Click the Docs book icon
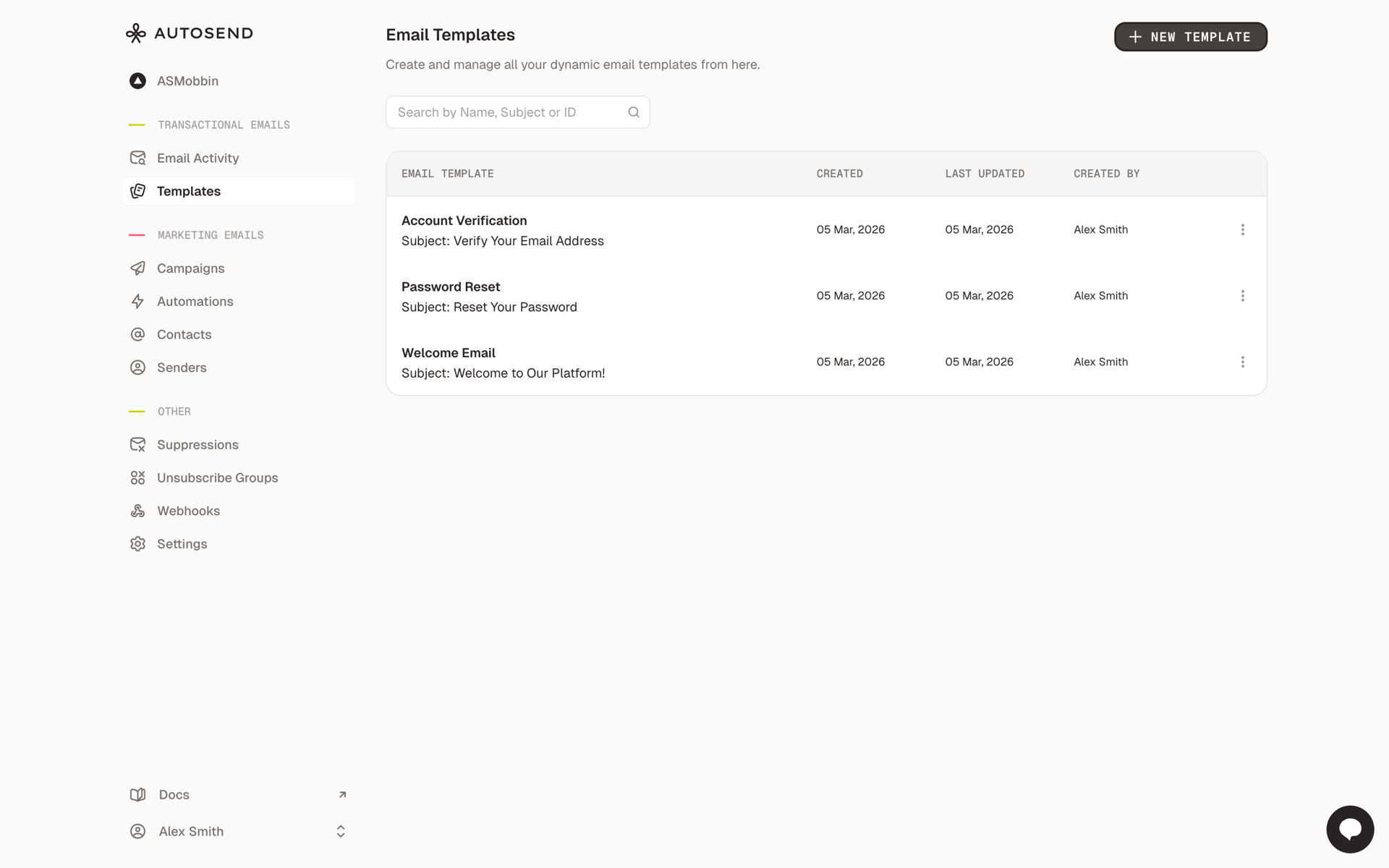 click(137, 795)
